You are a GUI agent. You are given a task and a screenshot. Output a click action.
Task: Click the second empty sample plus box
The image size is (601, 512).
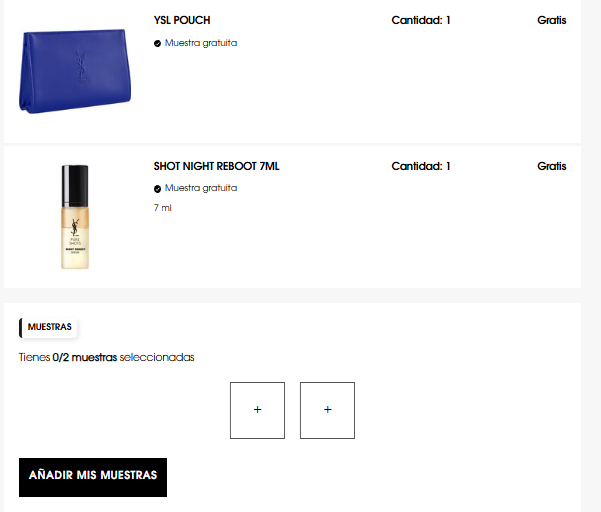[x=327, y=410]
